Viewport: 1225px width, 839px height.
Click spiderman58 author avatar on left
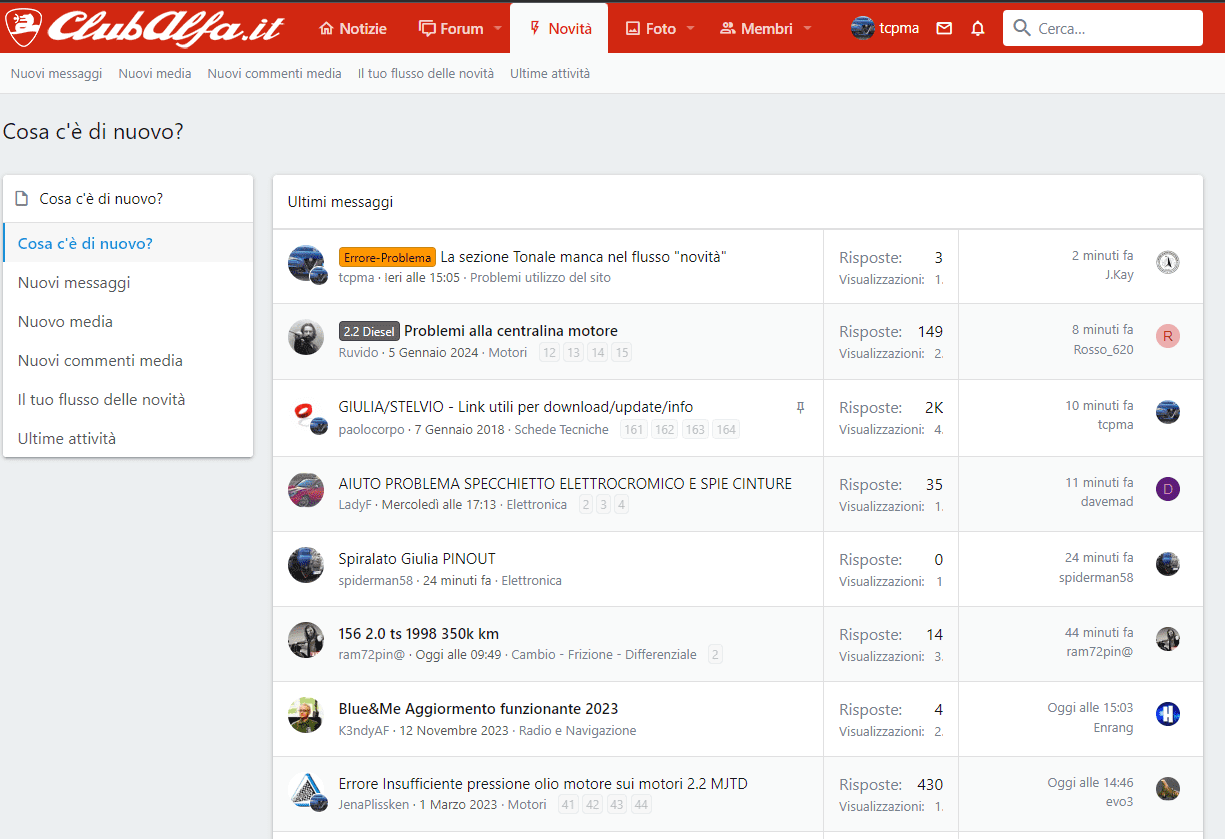306,565
